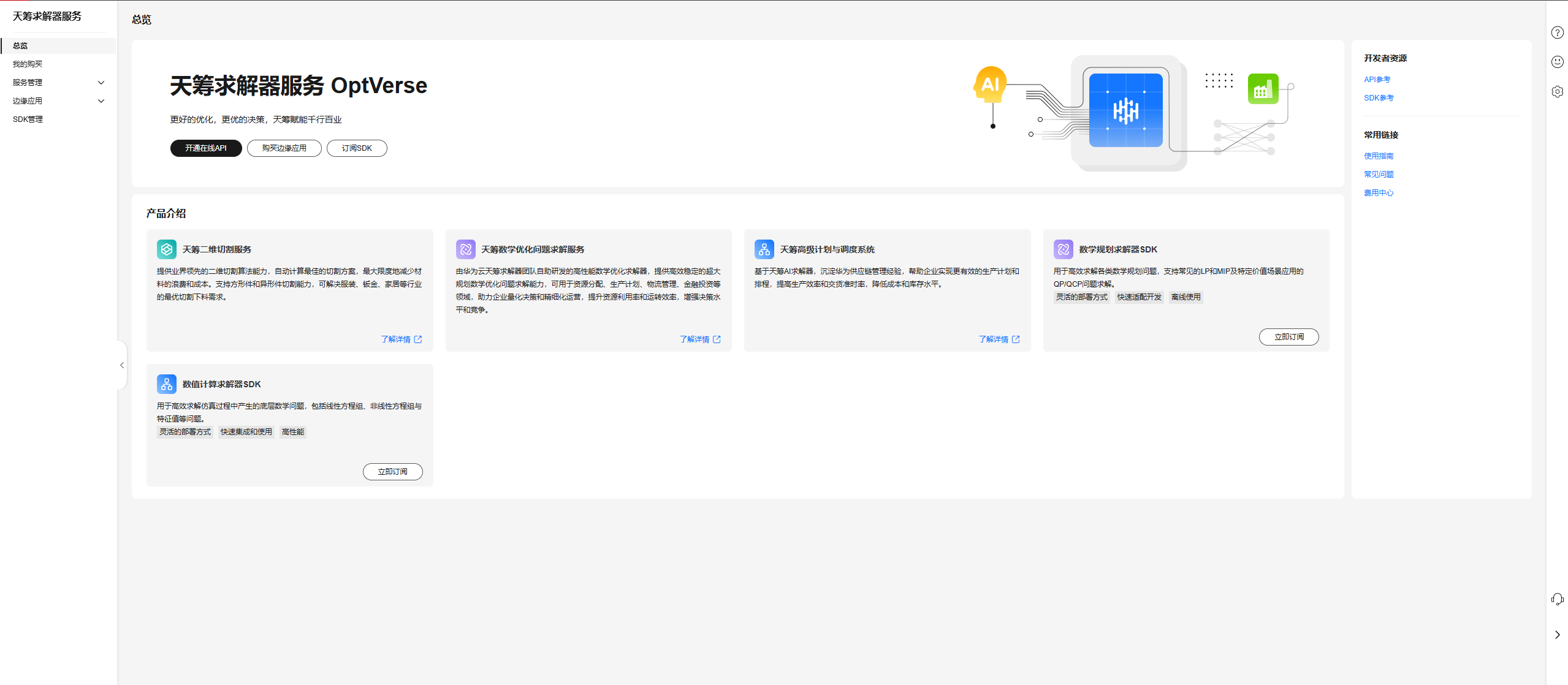Click the 常用链接 heading

(1380, 135)
